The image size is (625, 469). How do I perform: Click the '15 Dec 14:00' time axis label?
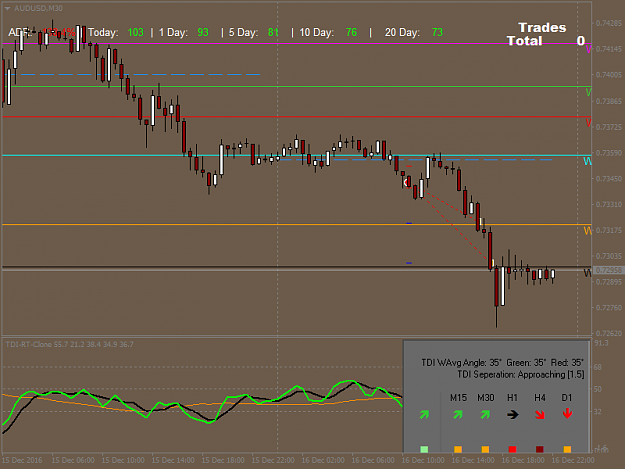pos(173,460)
